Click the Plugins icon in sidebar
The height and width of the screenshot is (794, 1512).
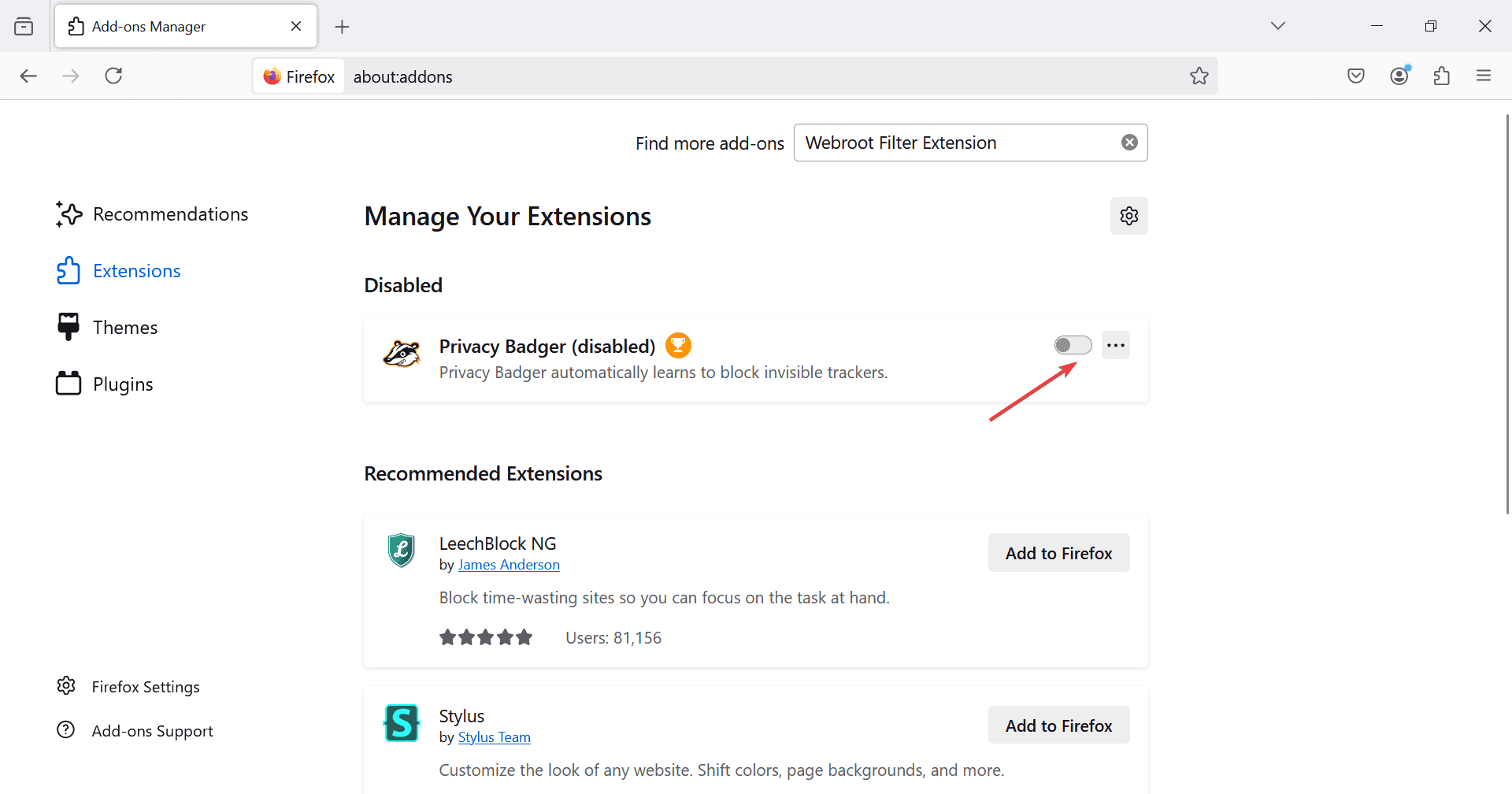click(x=69, y=384)
